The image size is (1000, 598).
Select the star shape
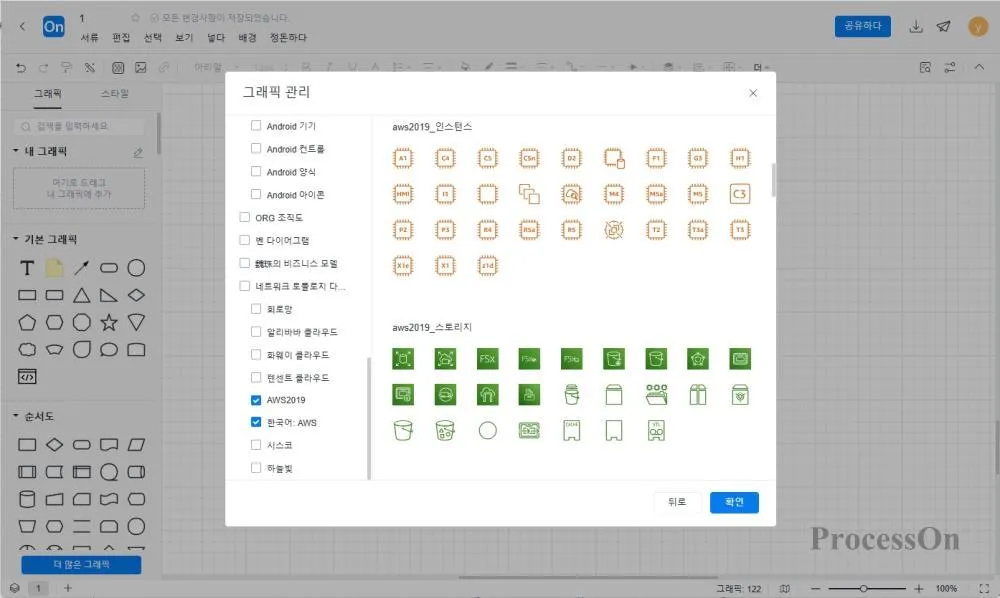point(109,323)
